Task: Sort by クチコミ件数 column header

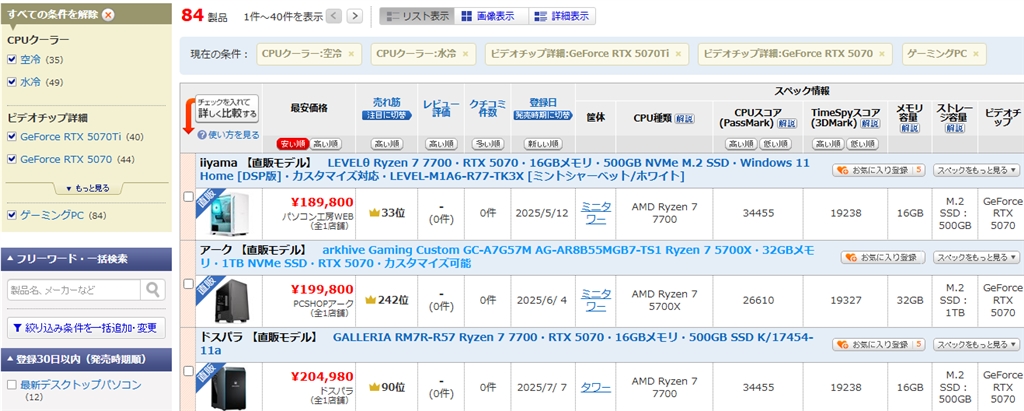Action: pyautogui.click(x=487, y=108)
